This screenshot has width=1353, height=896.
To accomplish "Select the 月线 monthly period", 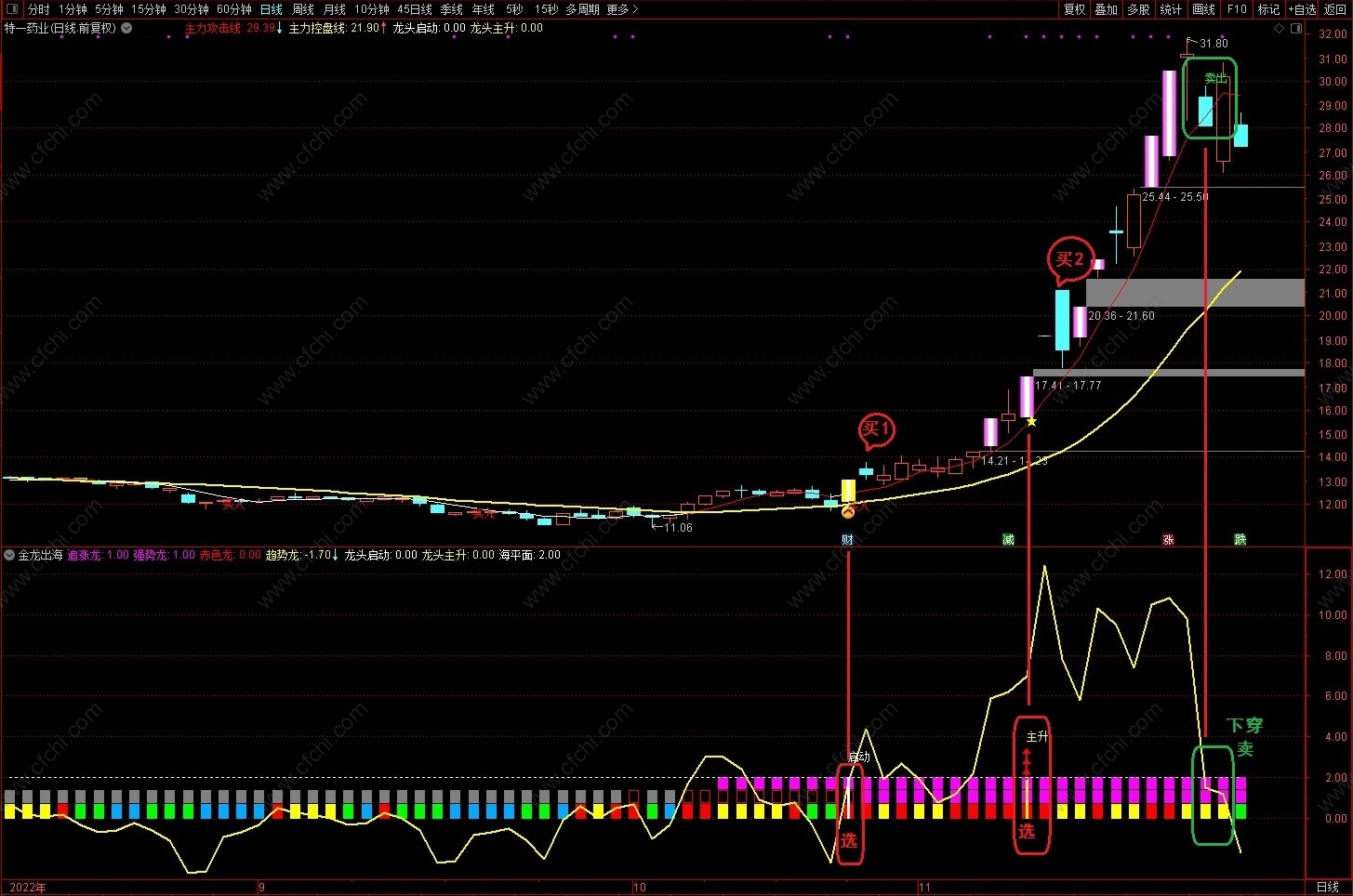I will pyautogui.click(x=335, y=9).
